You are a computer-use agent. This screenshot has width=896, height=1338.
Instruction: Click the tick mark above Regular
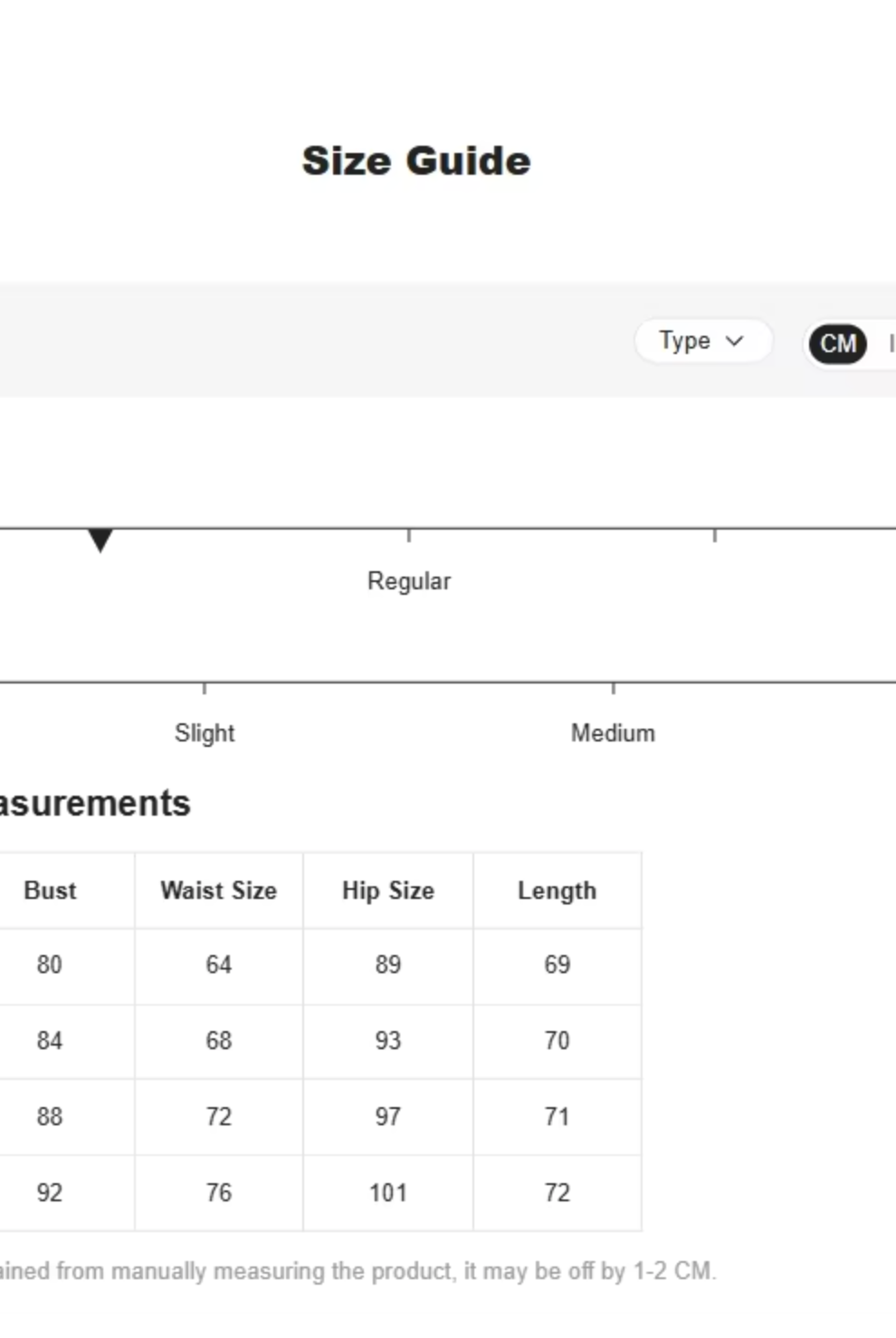[x=409, y=535]
